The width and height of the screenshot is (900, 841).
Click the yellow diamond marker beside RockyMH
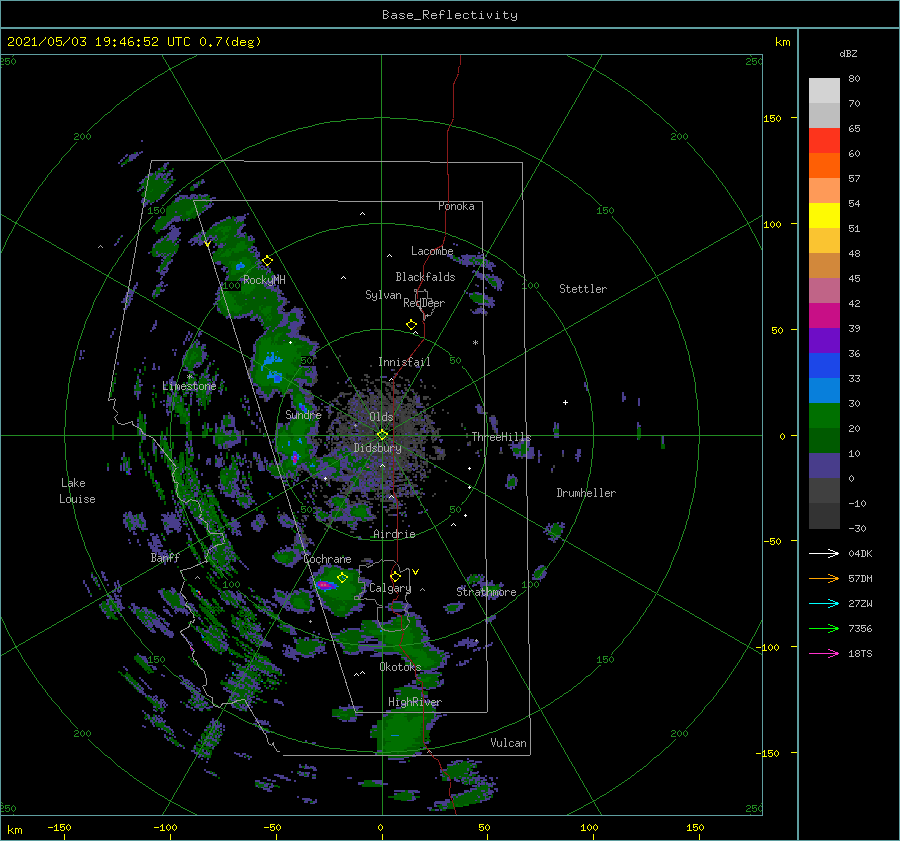(267, 261)
